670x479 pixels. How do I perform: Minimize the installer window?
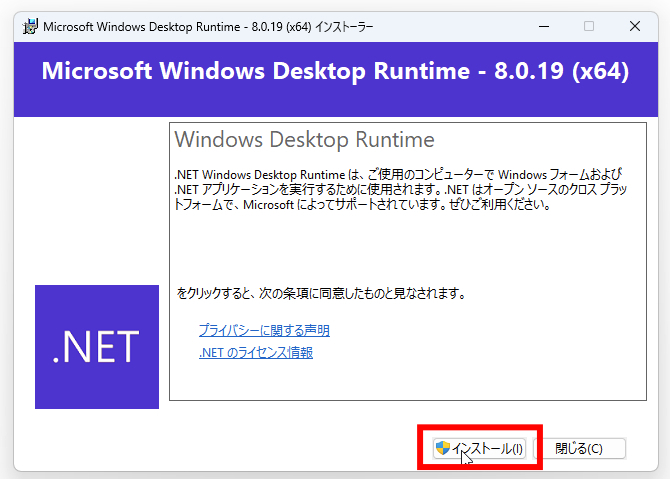pyautogui.click(x=544, y=26)
